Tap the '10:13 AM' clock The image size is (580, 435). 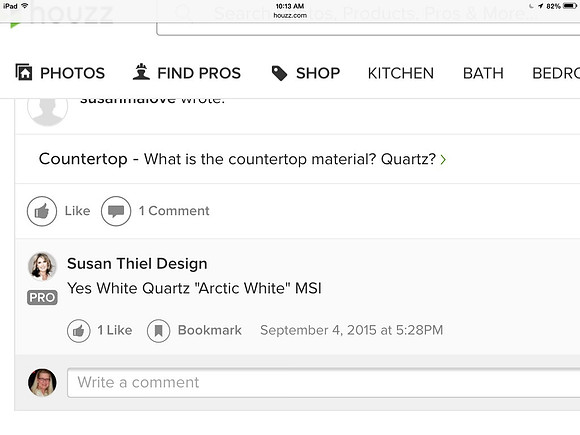click(290, 6)
